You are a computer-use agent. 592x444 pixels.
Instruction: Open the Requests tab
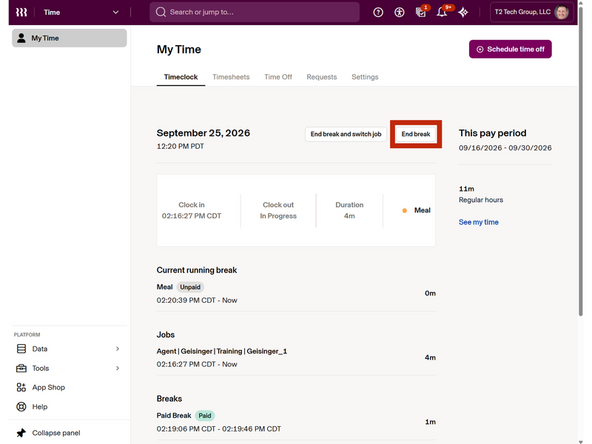point(321,77)
